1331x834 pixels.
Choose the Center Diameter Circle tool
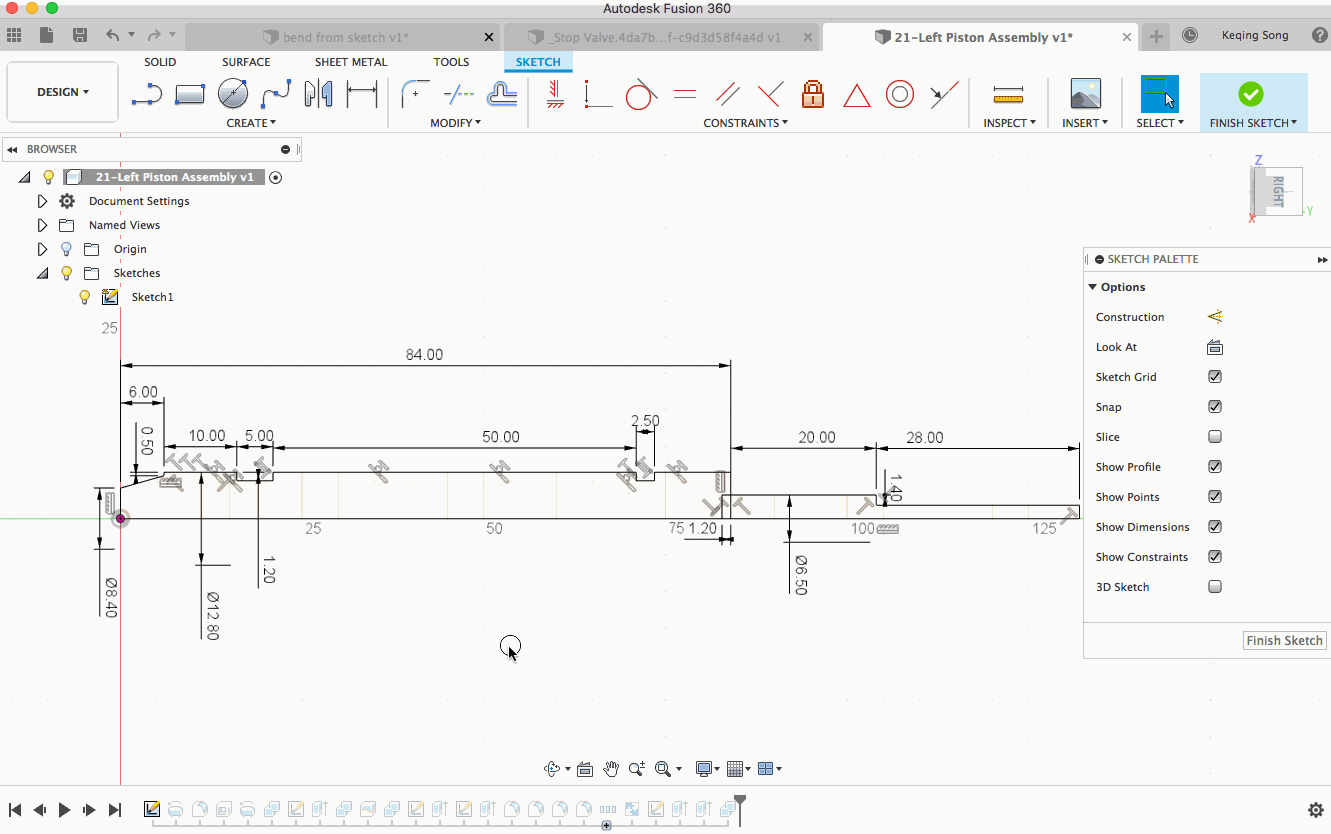(233, 95)
